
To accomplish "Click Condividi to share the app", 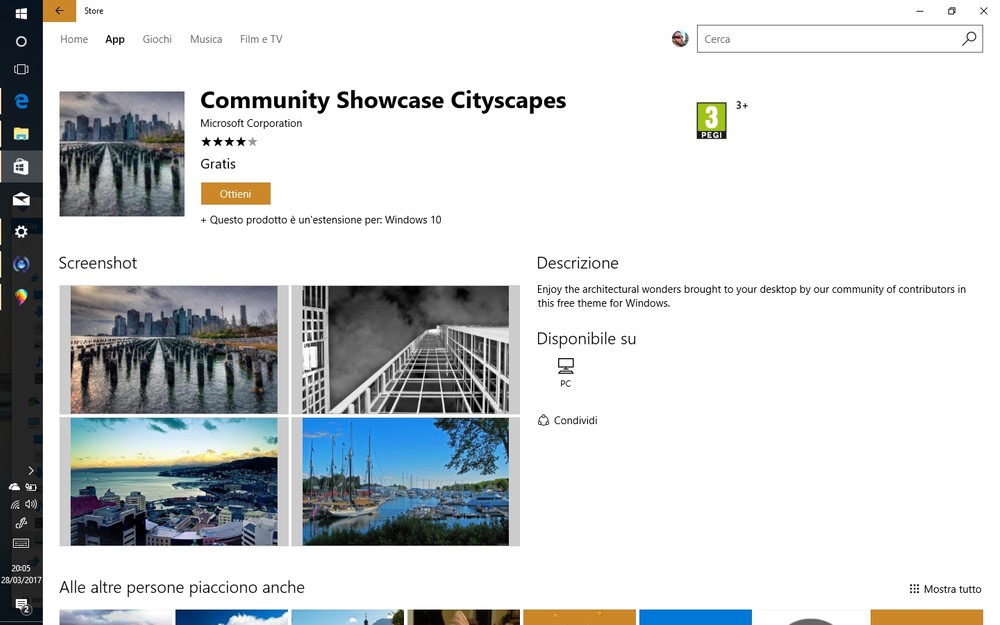I will [568, 420].
